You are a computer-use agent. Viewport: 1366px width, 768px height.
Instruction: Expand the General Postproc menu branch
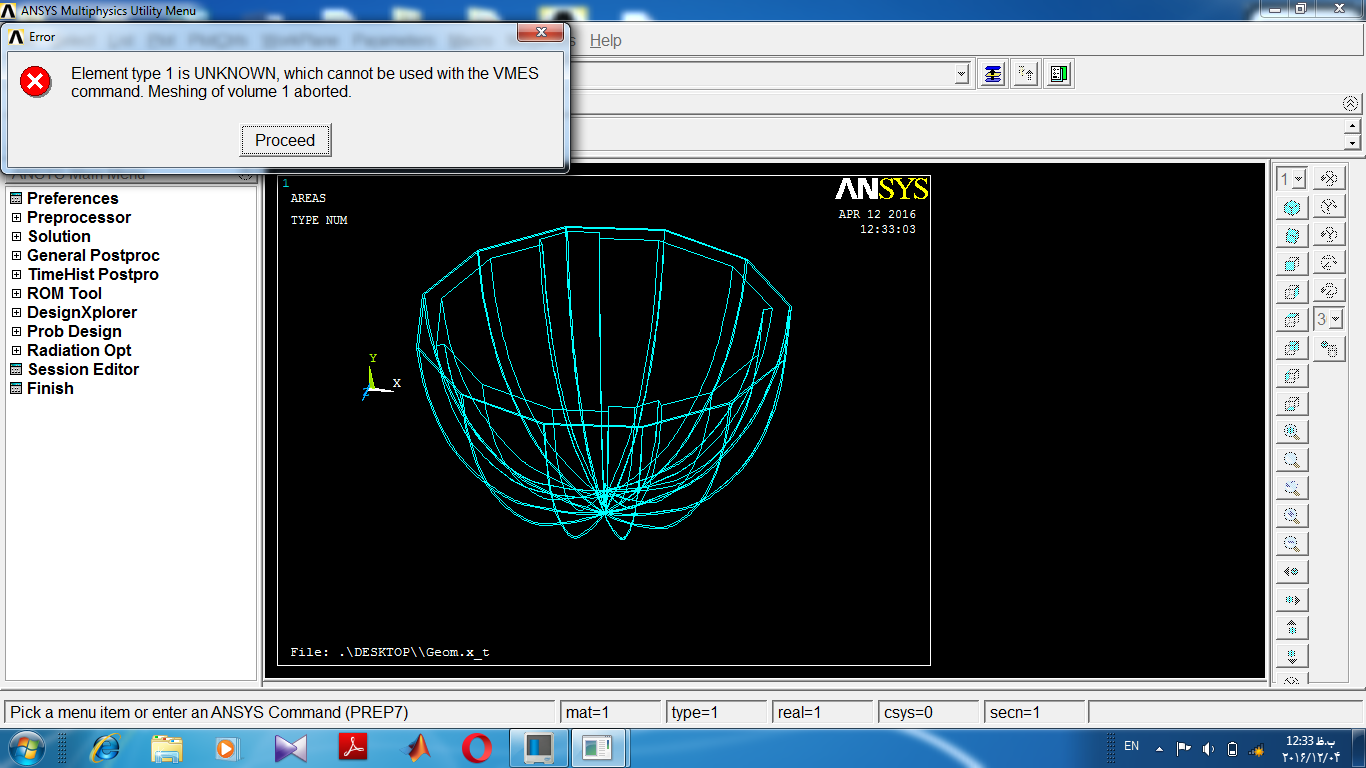click(16, 256)
